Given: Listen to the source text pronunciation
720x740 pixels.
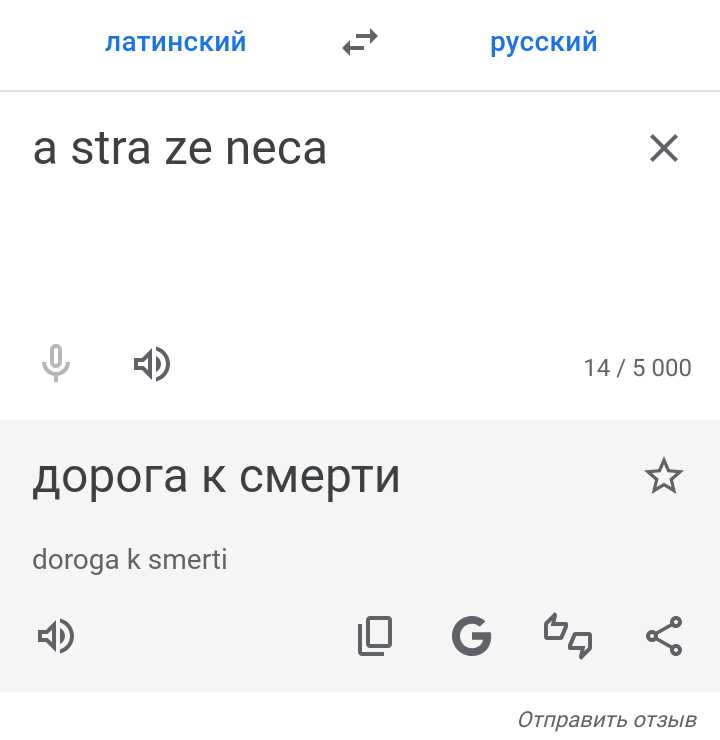Looking at the screenshot, I should point(152,364).
